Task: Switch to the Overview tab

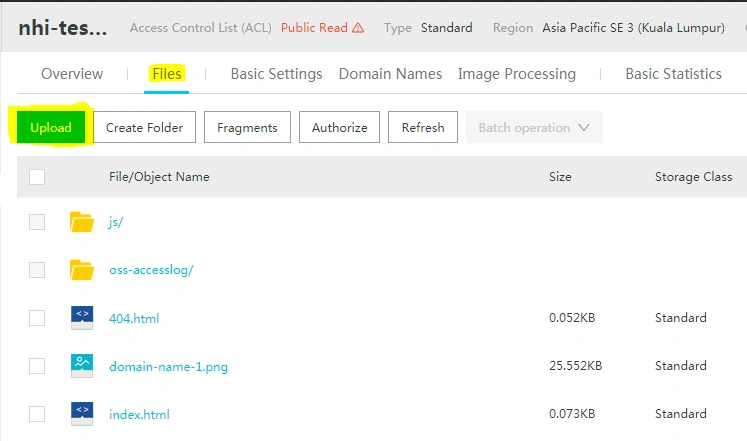Action: 72,74
